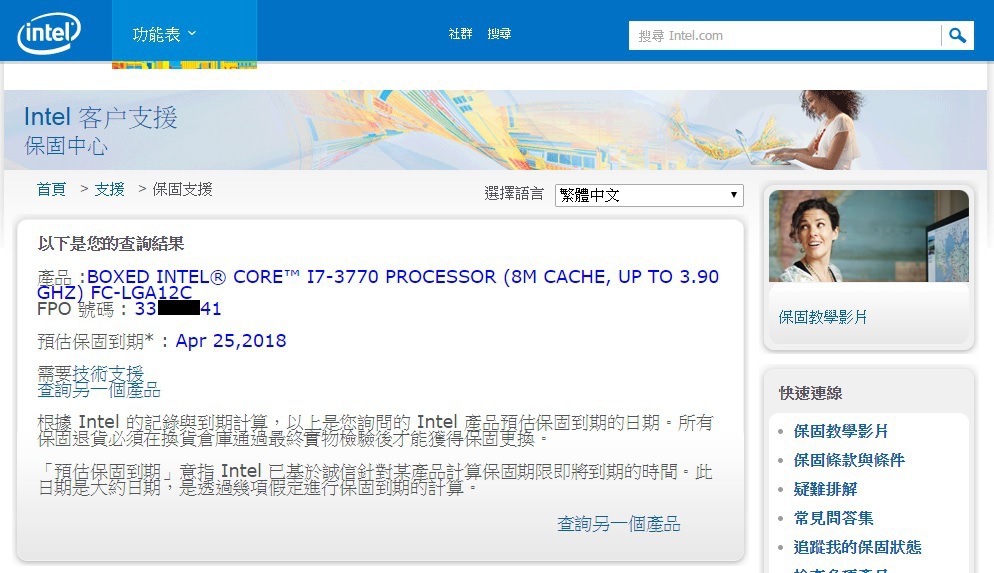Viewport: 994px width, 573px height.
Task: Click 查詢另一個產品 link below 需要技術支援
Action: tap(99, 390)
